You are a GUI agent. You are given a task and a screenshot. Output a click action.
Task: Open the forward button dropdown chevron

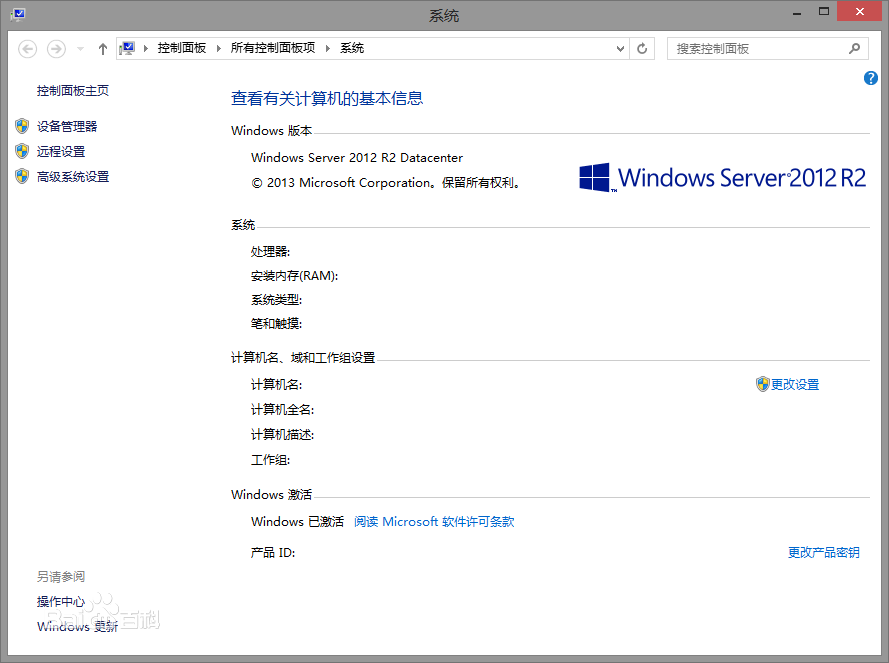[80, 48]
